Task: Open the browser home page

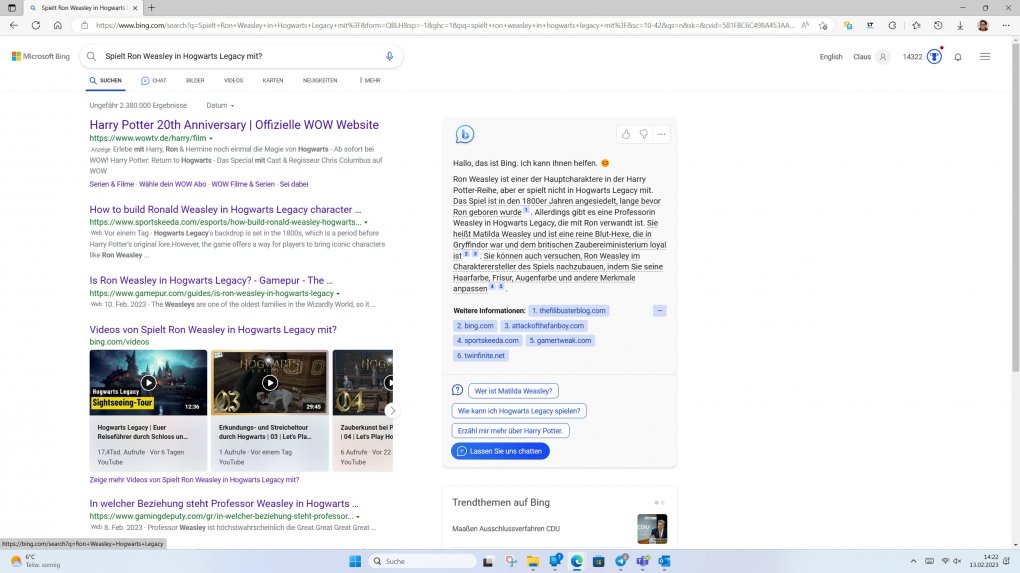Action: (58, 25)
